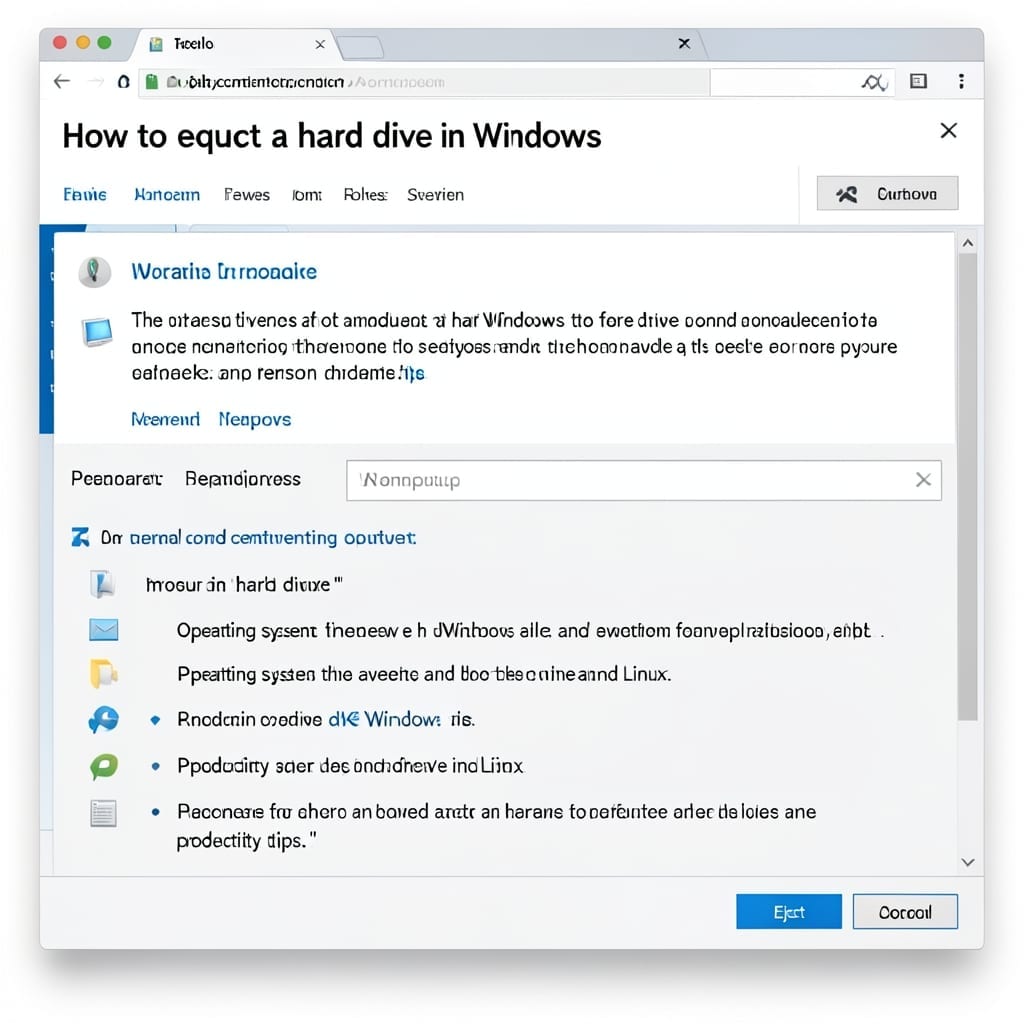The width and height of the screenshot is (1024, 1024).
Task: Click the 'Neαpovs' link
Action: [x=255, y=419]
